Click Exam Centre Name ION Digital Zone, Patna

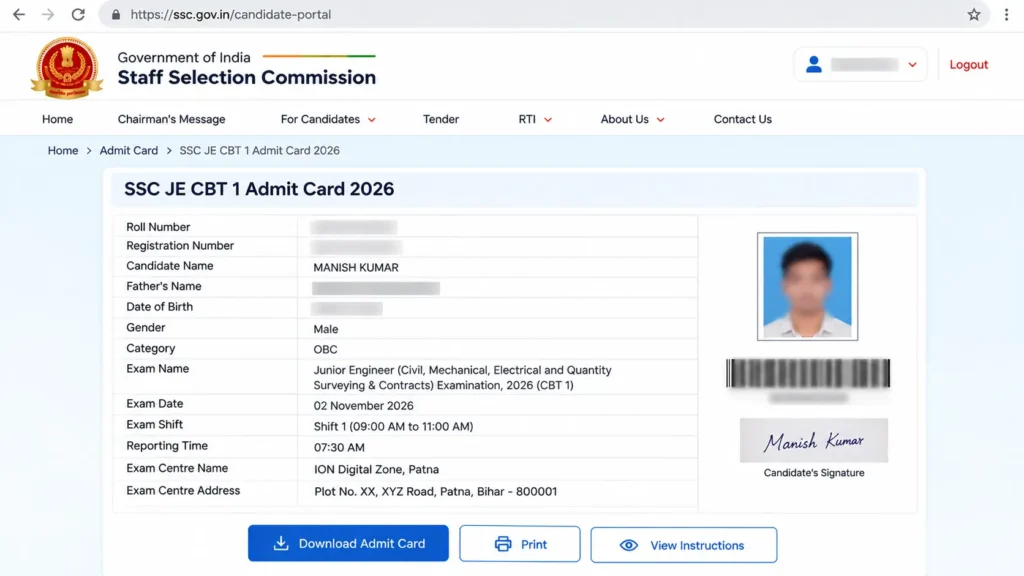pyautogui.click(x=376, y=470)
